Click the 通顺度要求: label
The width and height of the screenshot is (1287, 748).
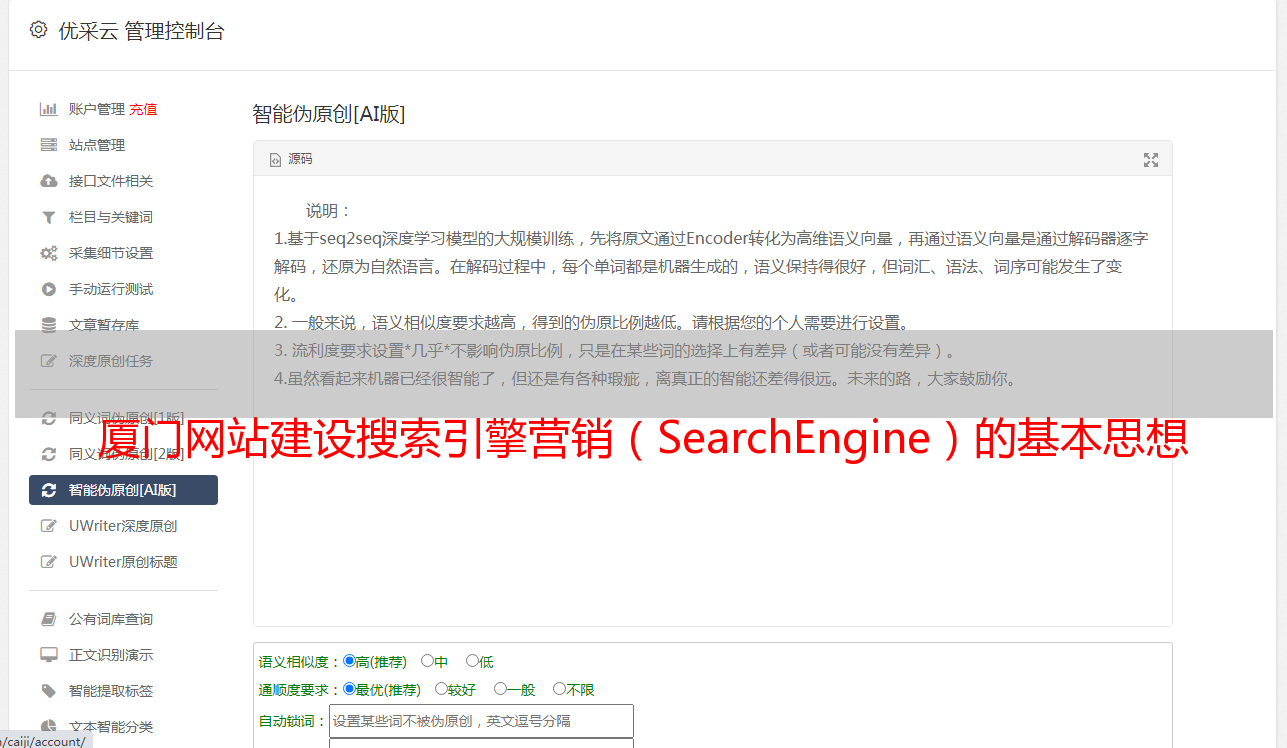[x=300, y=690]
